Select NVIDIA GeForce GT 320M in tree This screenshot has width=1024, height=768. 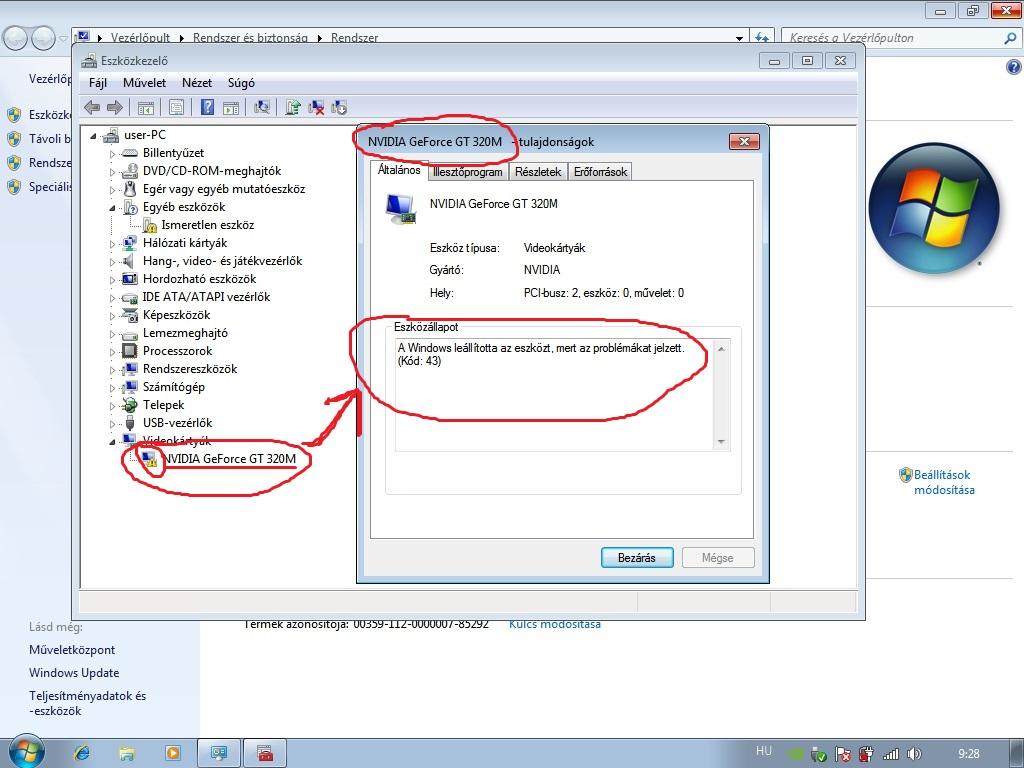(x=229, y=458)
